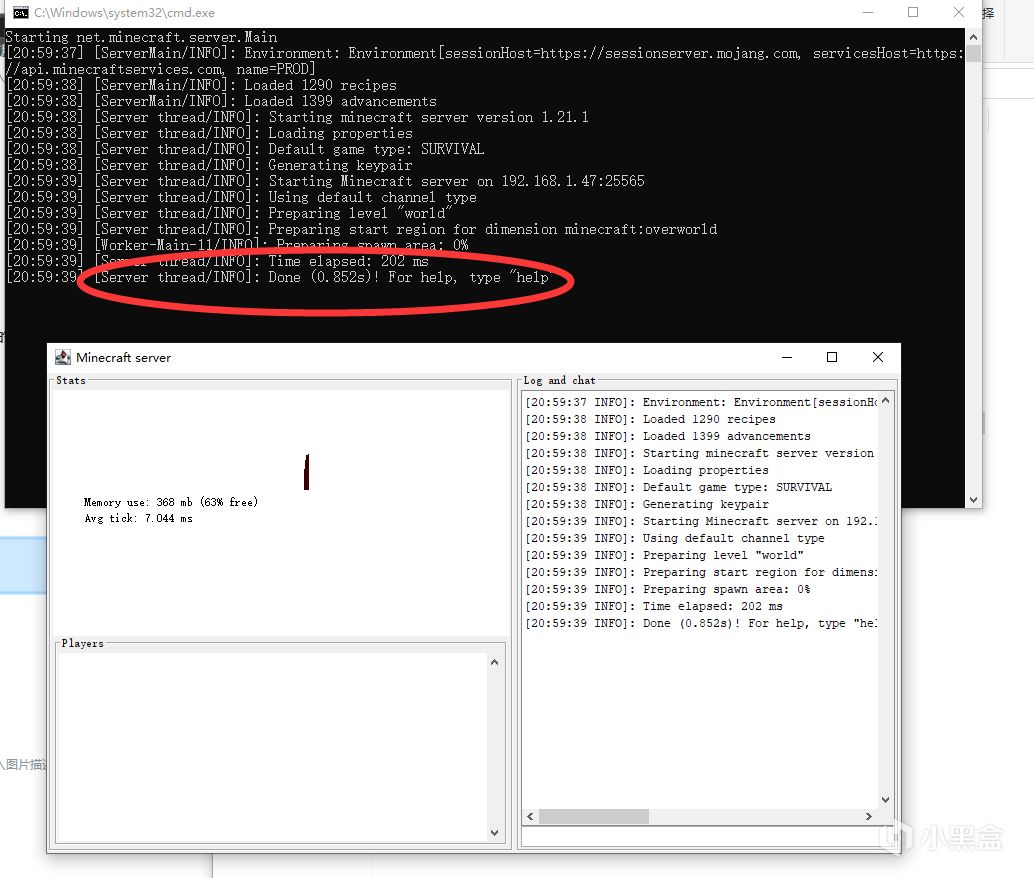Image resolution: width=1034 pixels, height=878 pixels.
Task: Close the cmd.exe window
Action: pos(959,13)
